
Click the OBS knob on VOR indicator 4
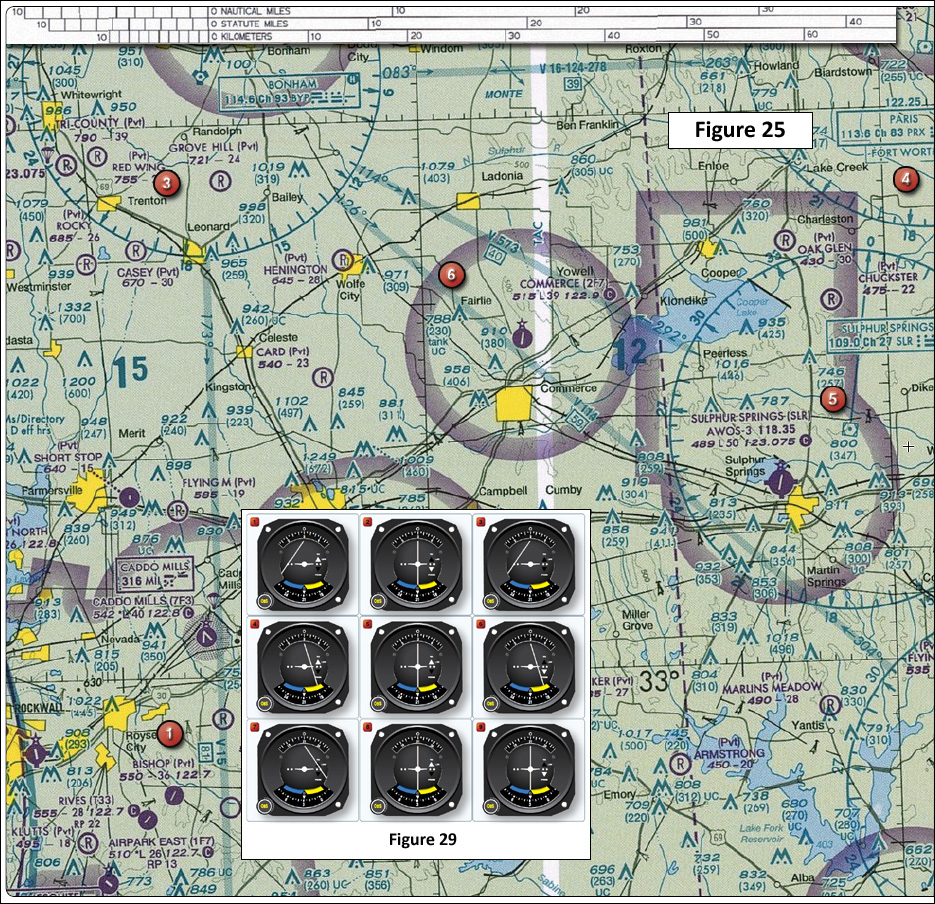pyautogui.click(x=266, y=702)
